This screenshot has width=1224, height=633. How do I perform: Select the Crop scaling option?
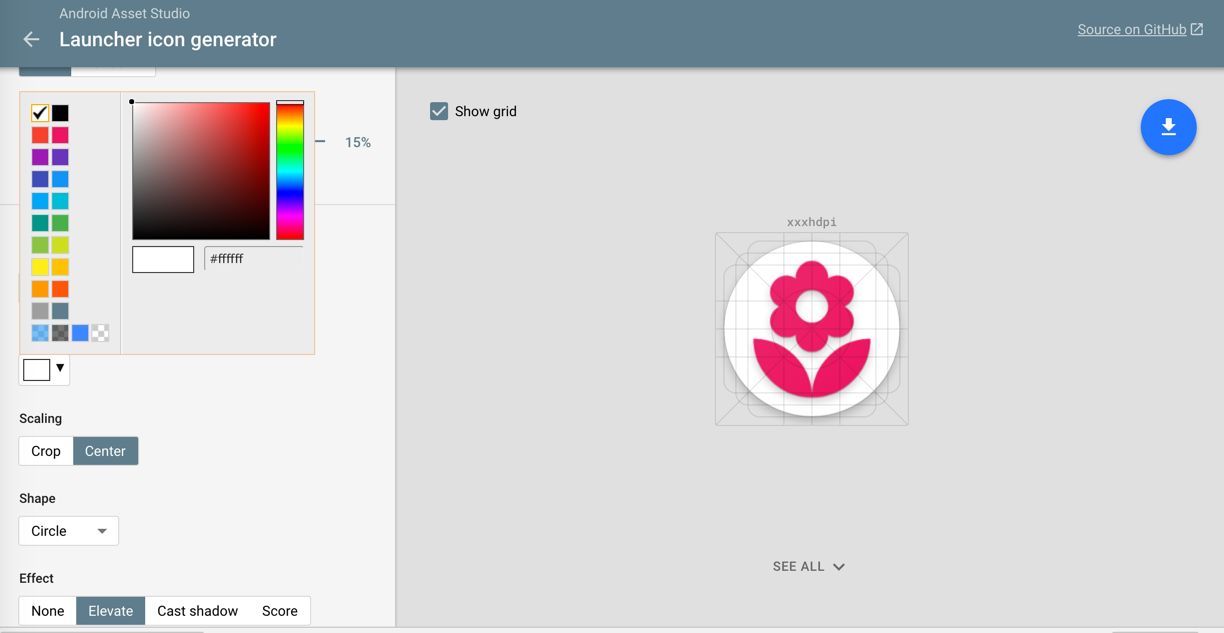coord(46,451)
